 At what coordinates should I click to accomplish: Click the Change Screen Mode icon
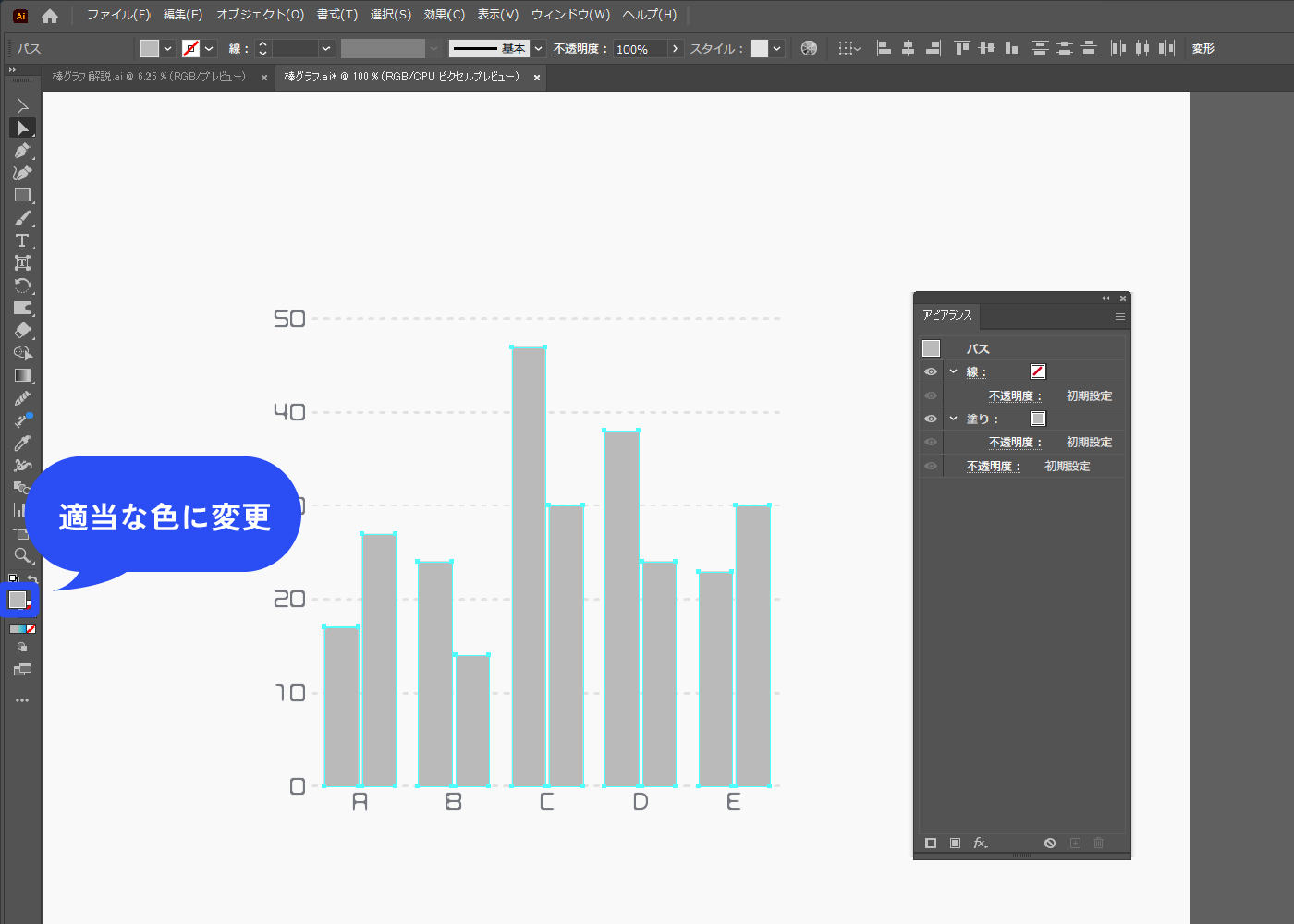22,670
